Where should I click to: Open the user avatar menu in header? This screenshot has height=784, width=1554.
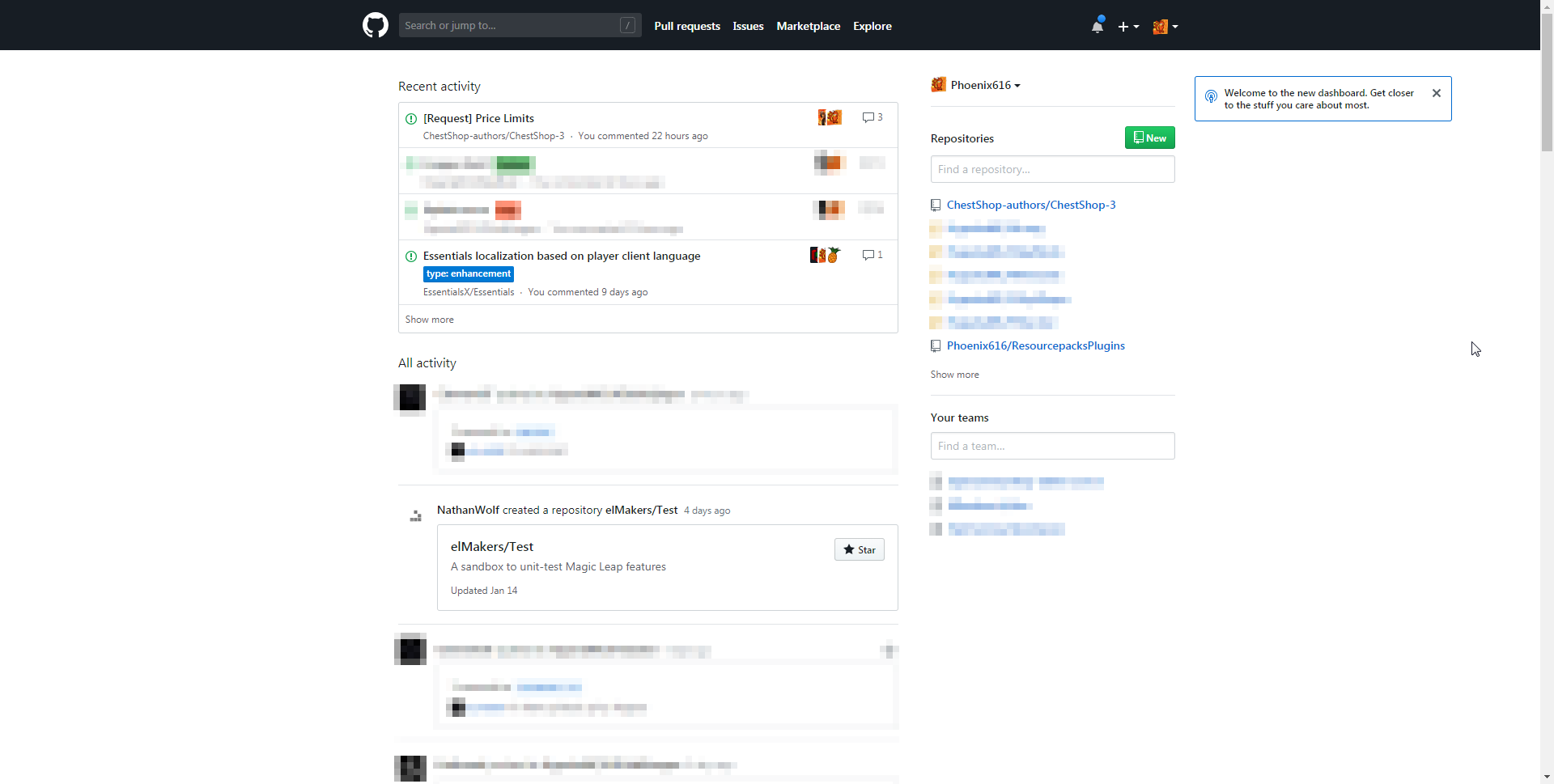point(1165,27)
